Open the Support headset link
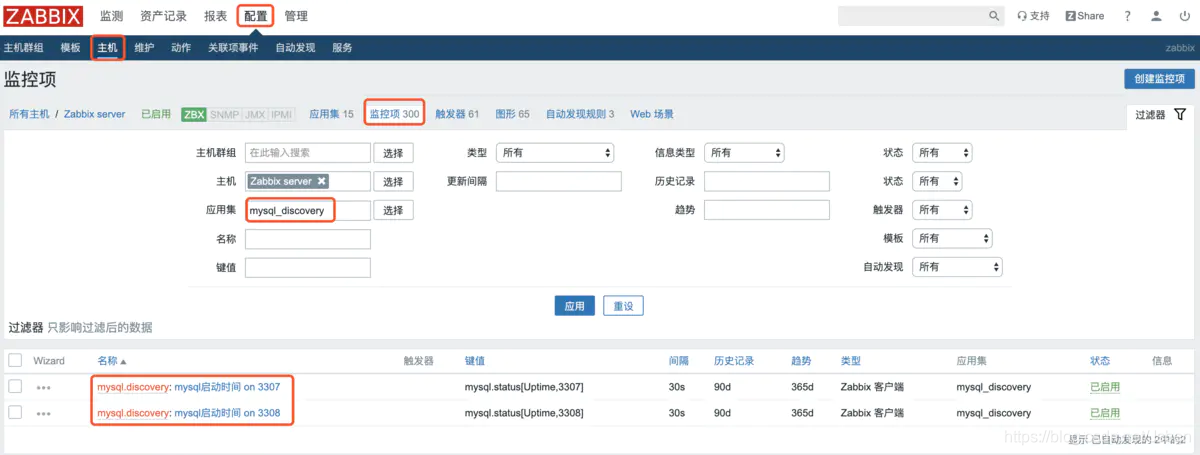The height and width of the screenshot is (455, 1200). (x=1033, y=16)
